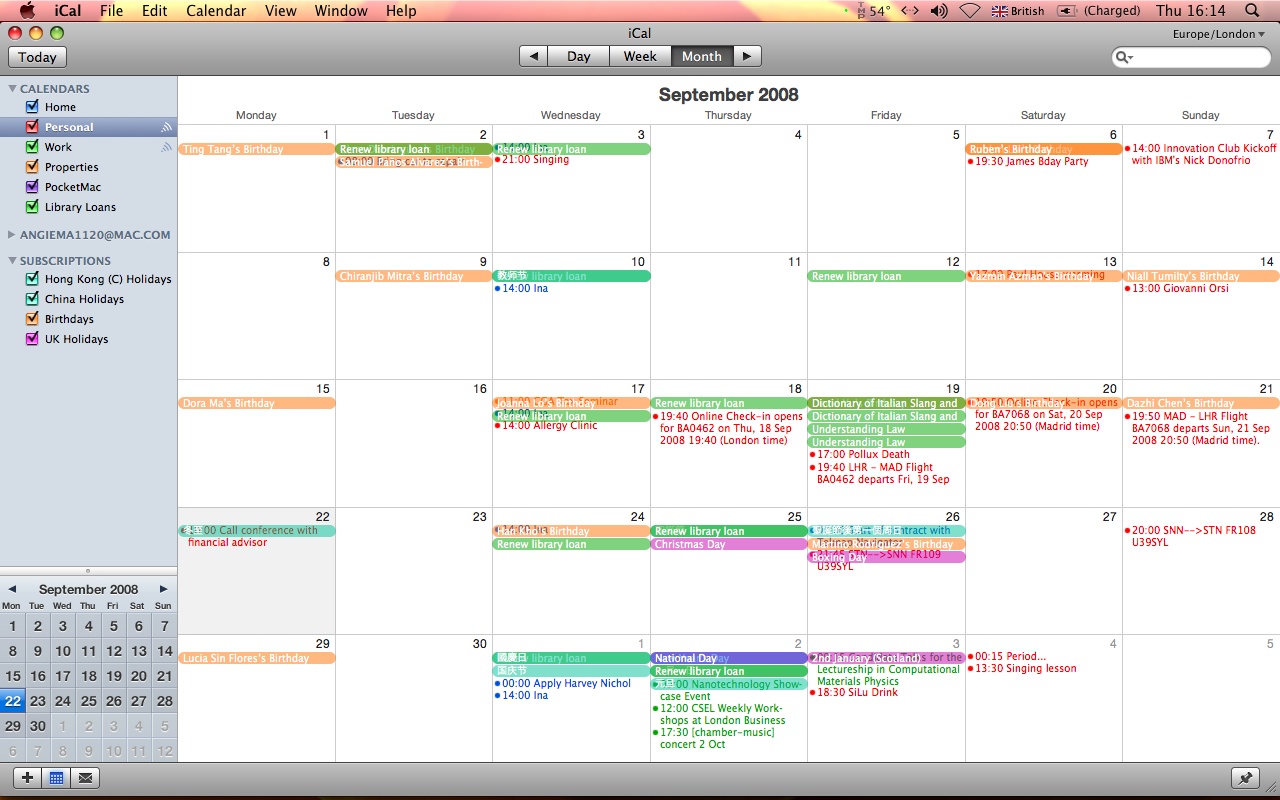This screenshot has height=800, width=1280.
Task: Click the volume speaker icon
Action: click(938, 11)
